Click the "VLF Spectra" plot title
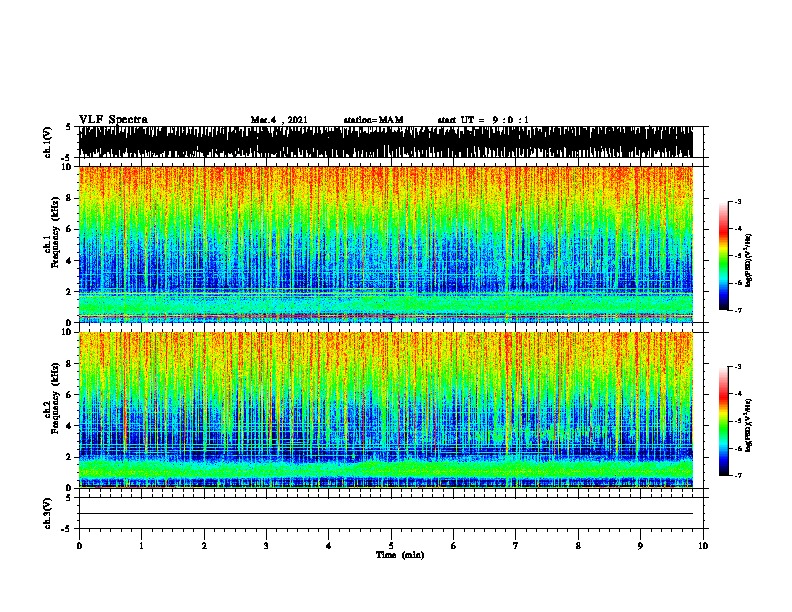The width and height of the screenshot is (792, 612). pos(113,119)
